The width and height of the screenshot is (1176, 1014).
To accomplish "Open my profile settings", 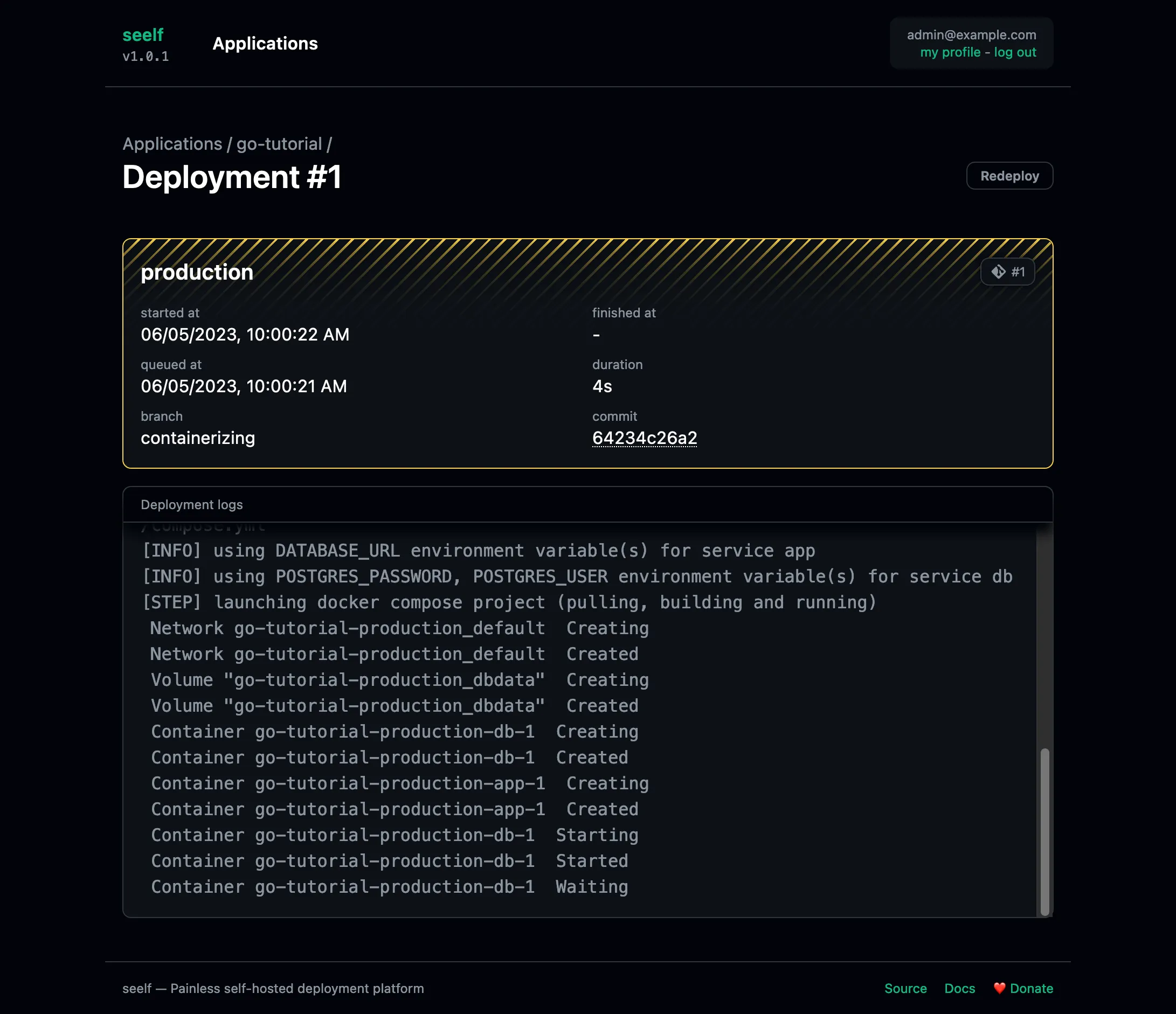I will 949,52.
